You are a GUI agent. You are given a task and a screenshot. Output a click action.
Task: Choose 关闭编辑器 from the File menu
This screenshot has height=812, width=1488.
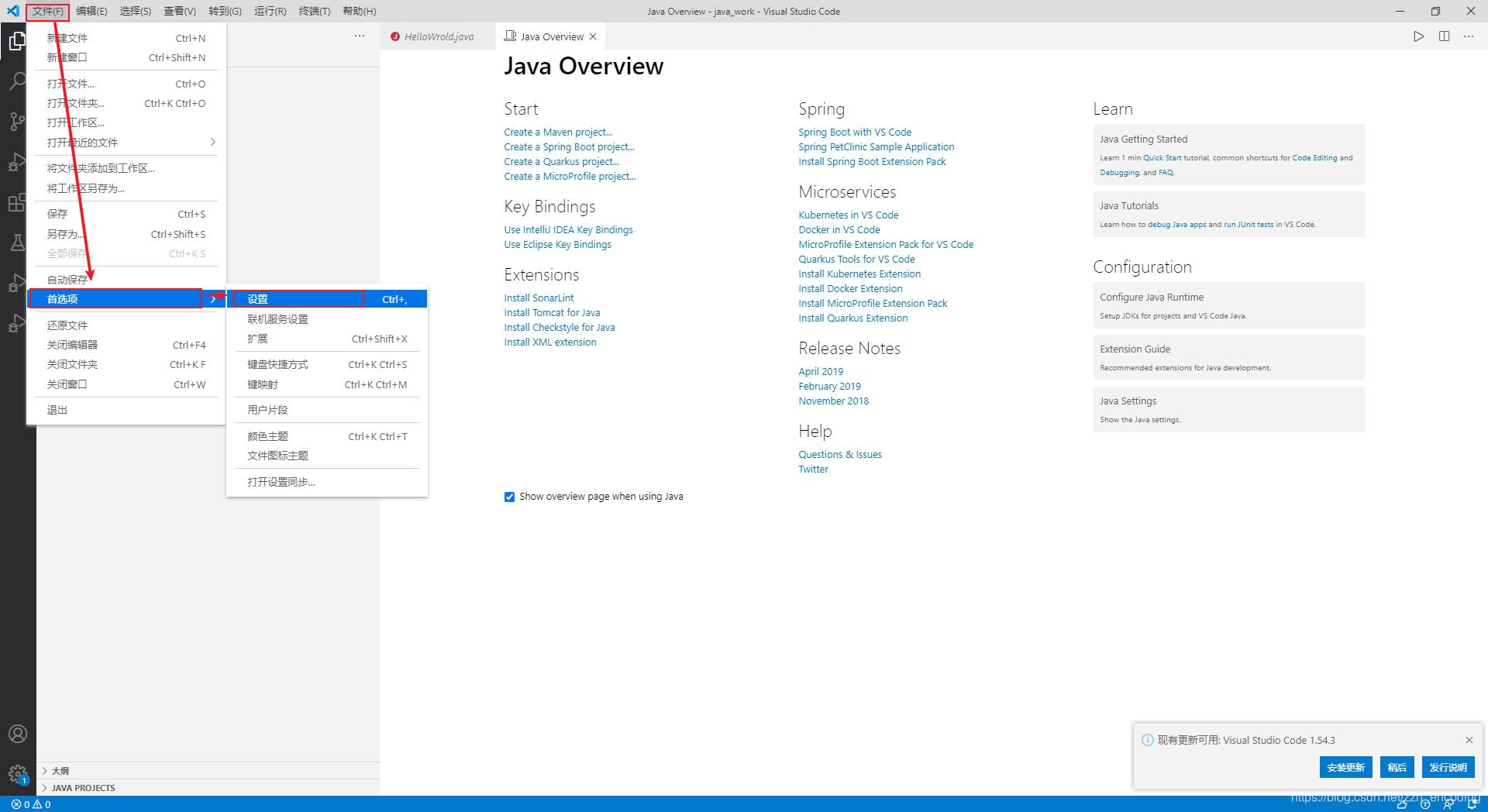coord(126,345)
